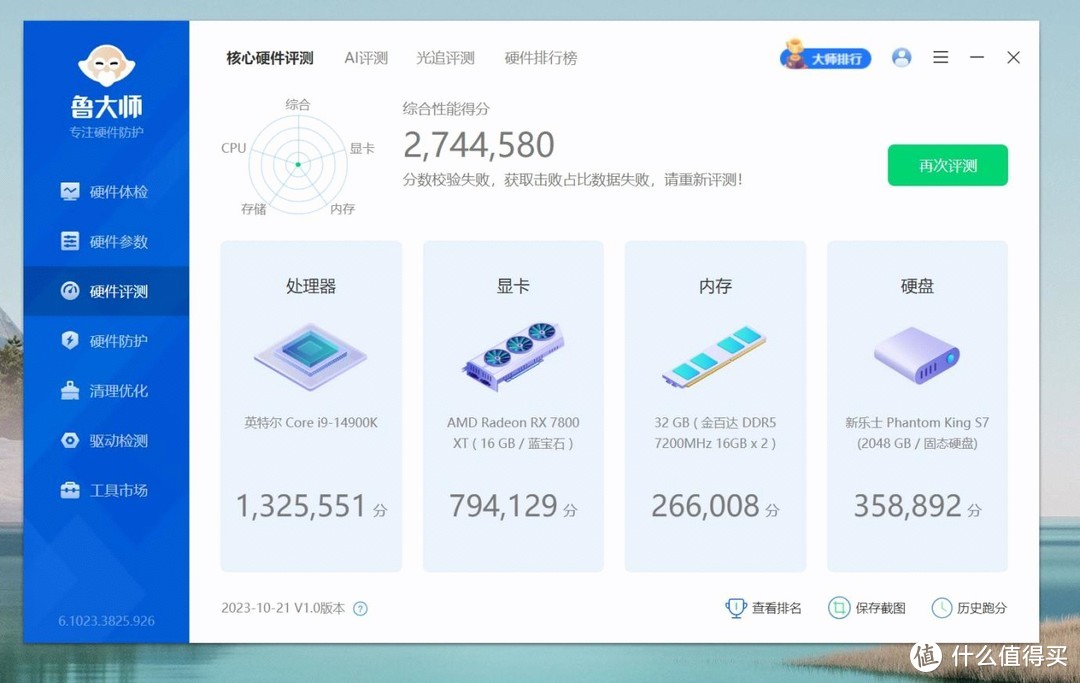Switch to the 核心硬件评测 tab

(270, 58)
